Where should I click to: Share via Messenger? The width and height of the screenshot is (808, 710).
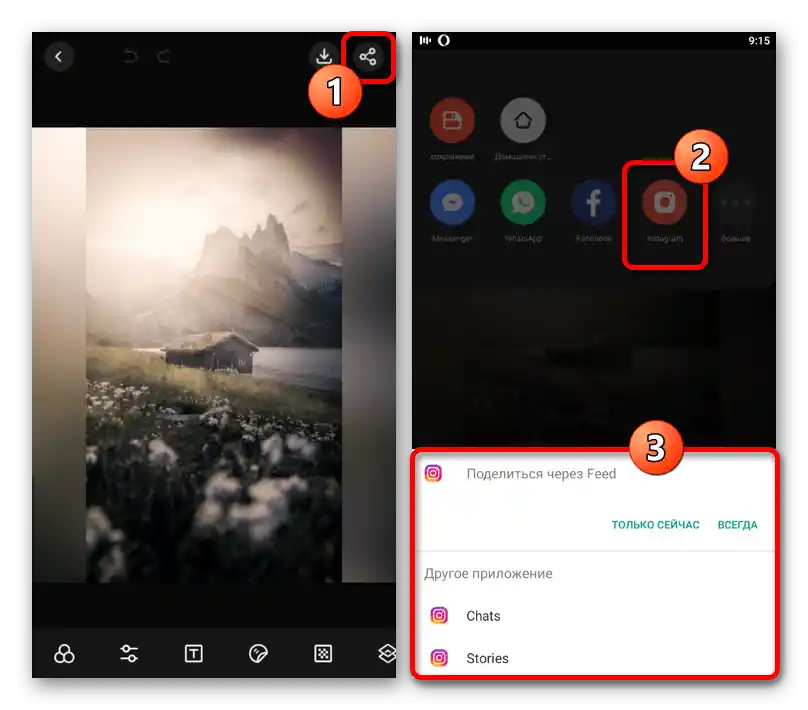(x=452, y=202)
